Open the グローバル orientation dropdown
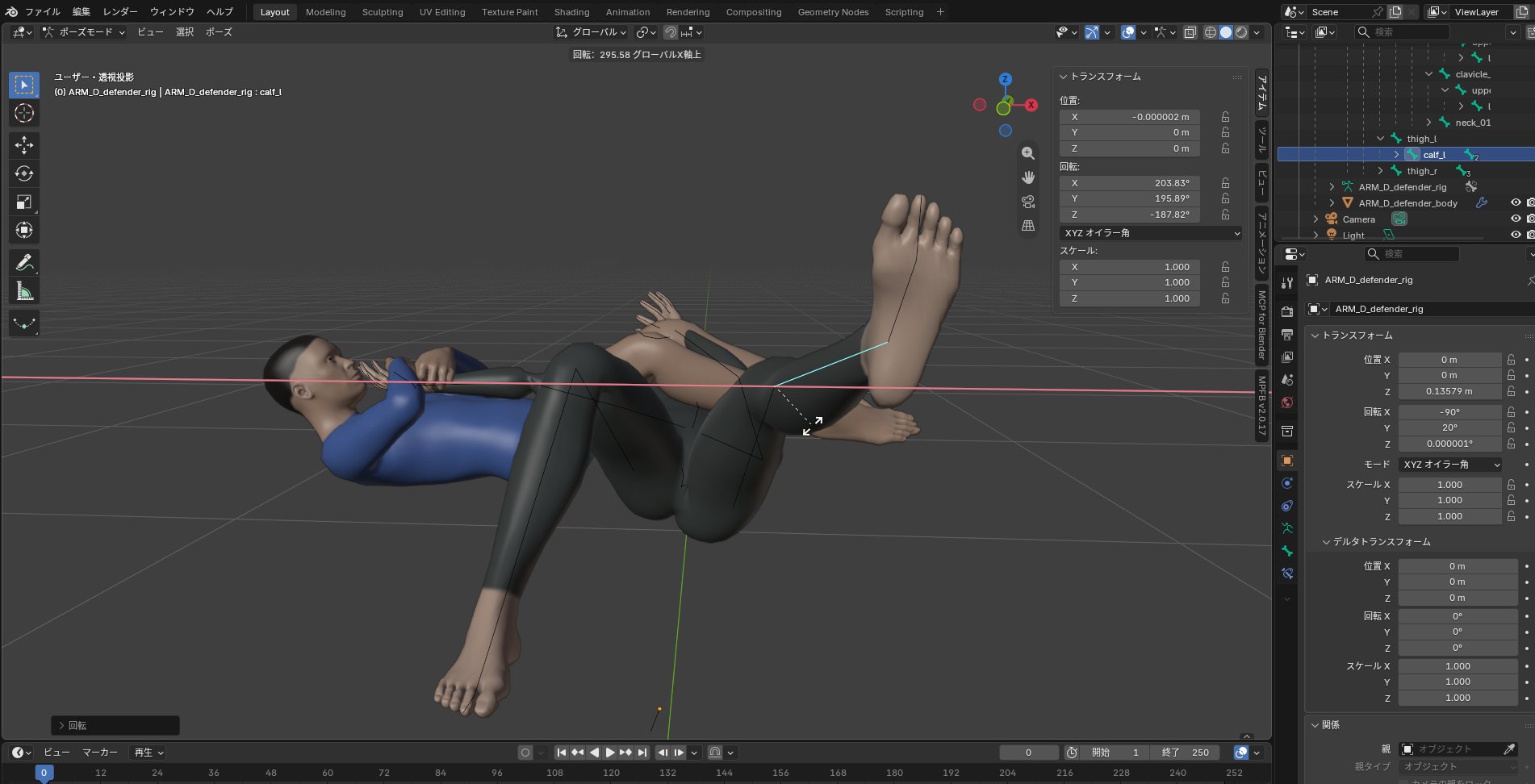This screenshot has height=784, width=1535. tap(591, 32)
